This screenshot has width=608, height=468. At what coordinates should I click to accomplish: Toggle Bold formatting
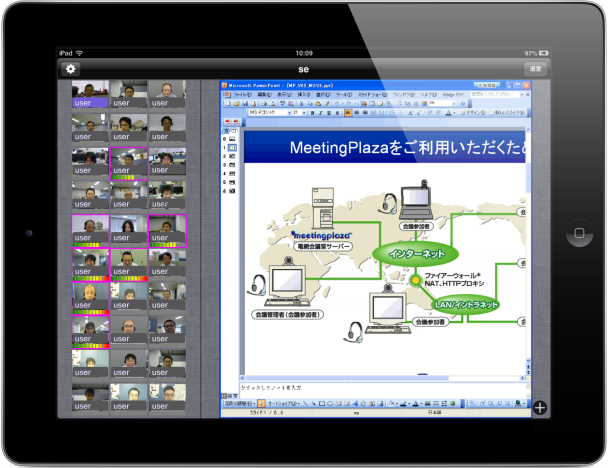312,113
